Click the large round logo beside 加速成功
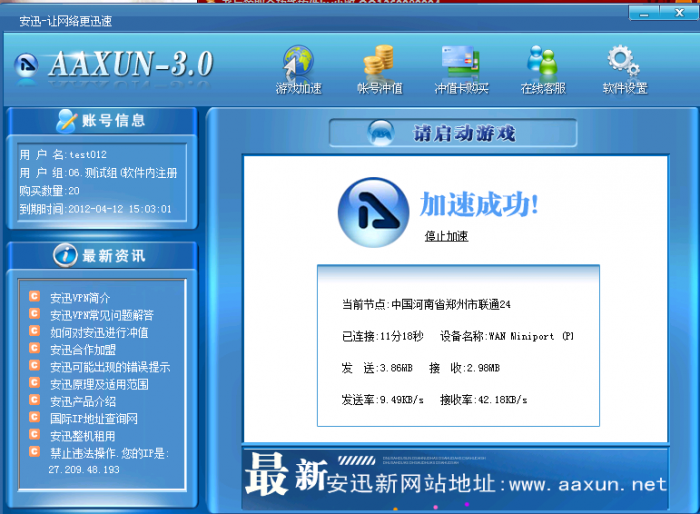 (373, 213)
